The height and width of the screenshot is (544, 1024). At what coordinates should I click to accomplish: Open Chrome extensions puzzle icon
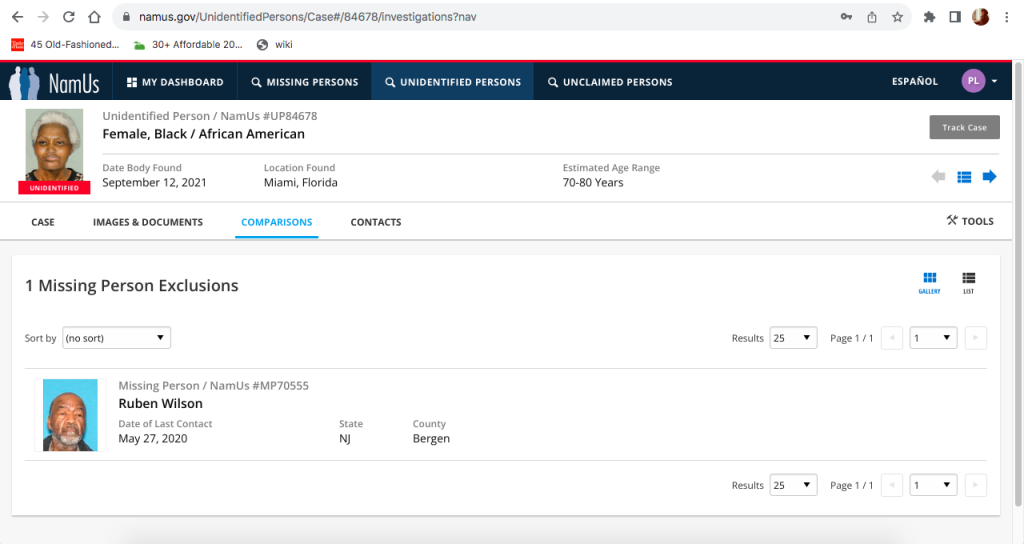[x=929, y=17]
